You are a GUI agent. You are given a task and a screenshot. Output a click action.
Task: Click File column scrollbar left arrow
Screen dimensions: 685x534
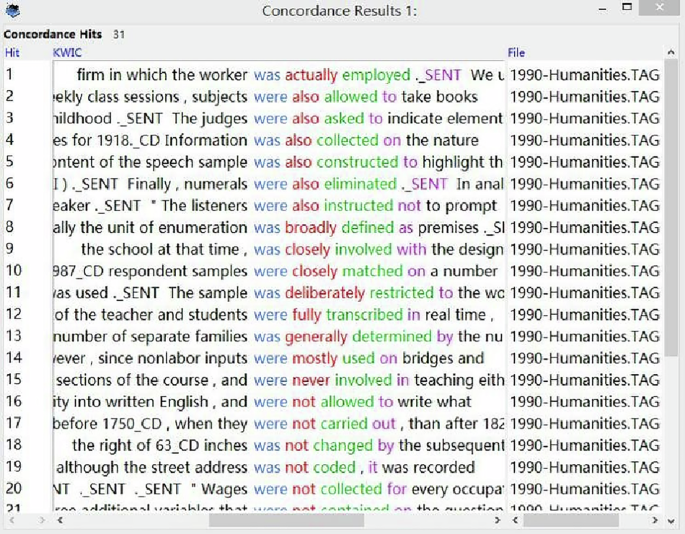tap(515, 520)
